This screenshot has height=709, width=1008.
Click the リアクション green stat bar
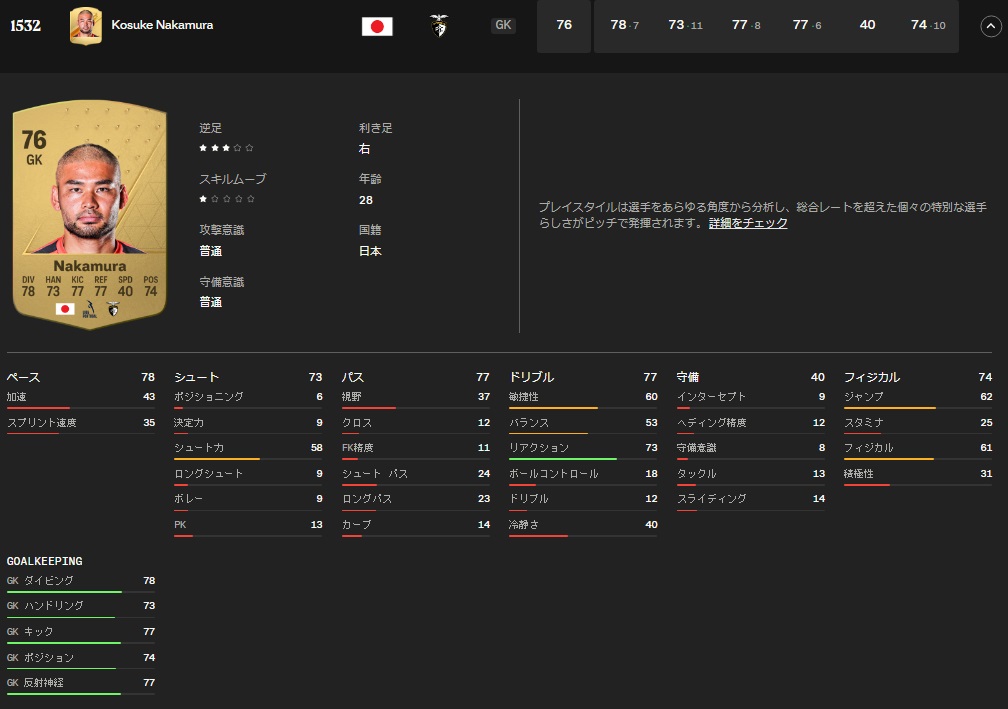pos(563,459)
